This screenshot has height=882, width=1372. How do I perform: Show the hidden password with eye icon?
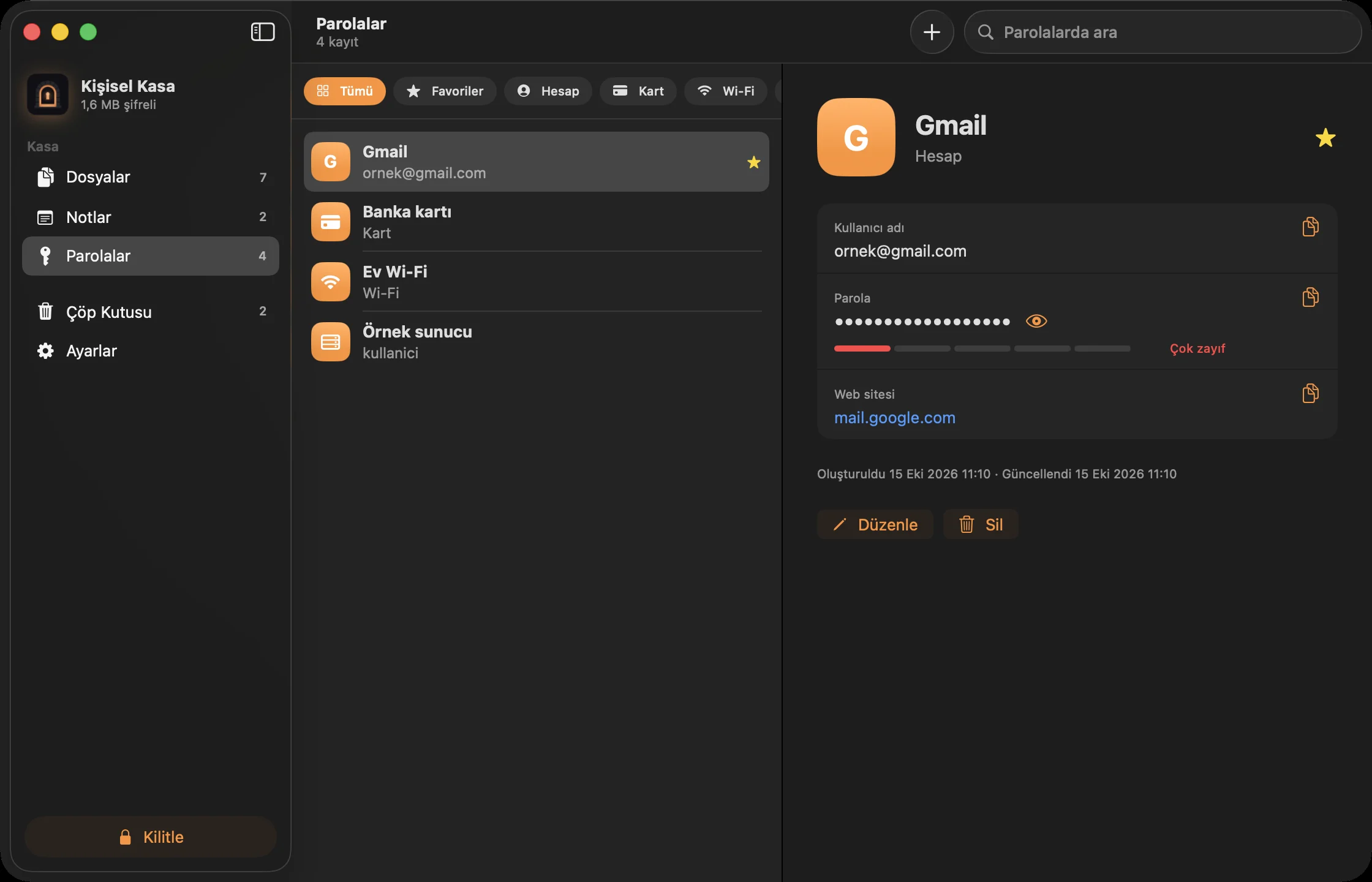click(1036, 321)
